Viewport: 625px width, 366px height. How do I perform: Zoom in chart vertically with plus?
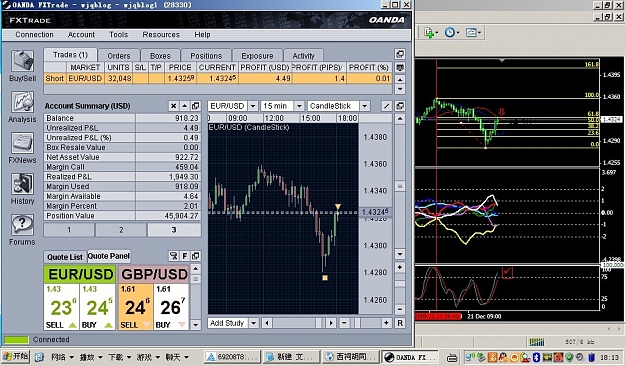[400, 267]
